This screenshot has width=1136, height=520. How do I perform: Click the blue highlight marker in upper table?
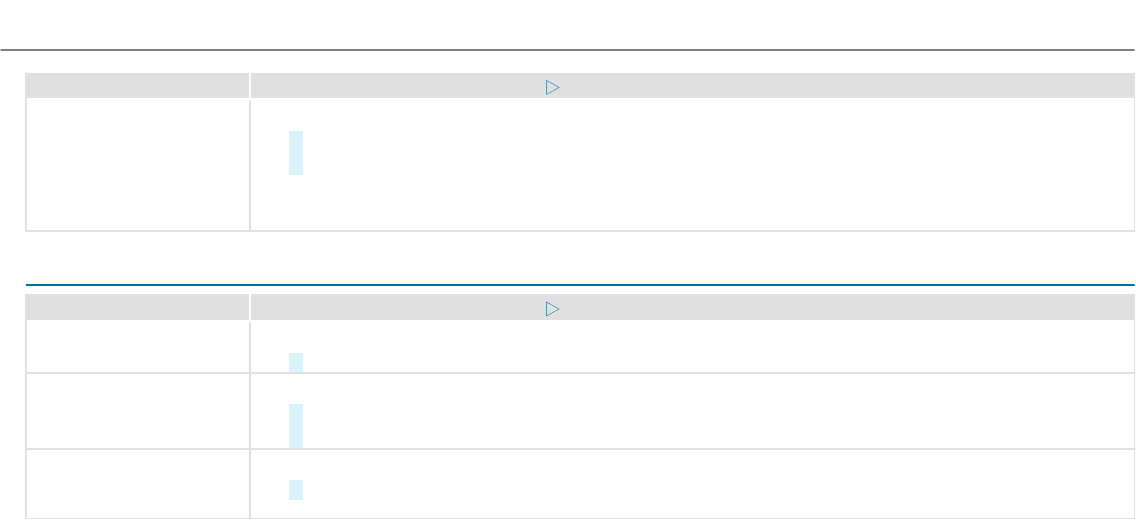(296, 153)
